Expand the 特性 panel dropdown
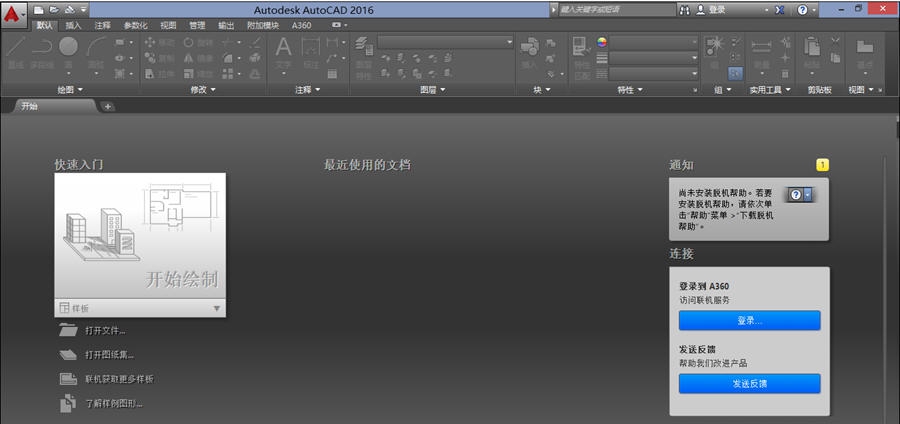The image size is (900, 424). 630,90
